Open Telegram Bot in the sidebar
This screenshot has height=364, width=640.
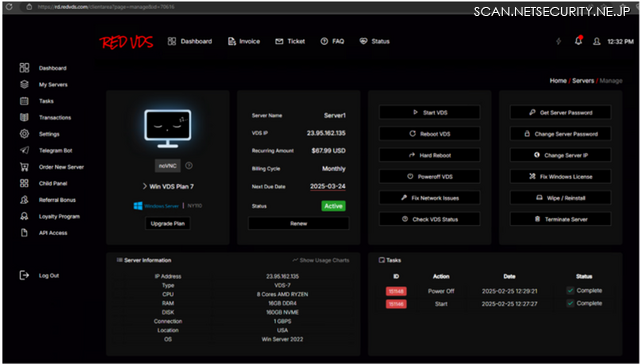[x=56, y=151]
